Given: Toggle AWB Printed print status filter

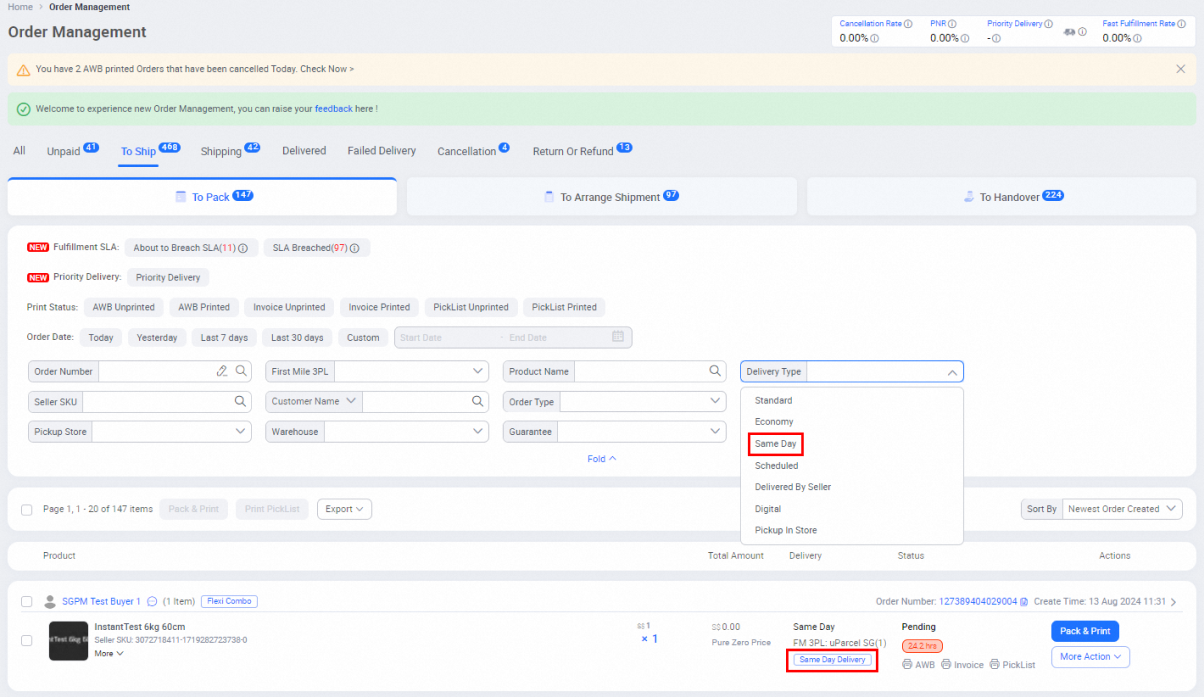Looking at the screenshot, I should (x=204, y=307).
